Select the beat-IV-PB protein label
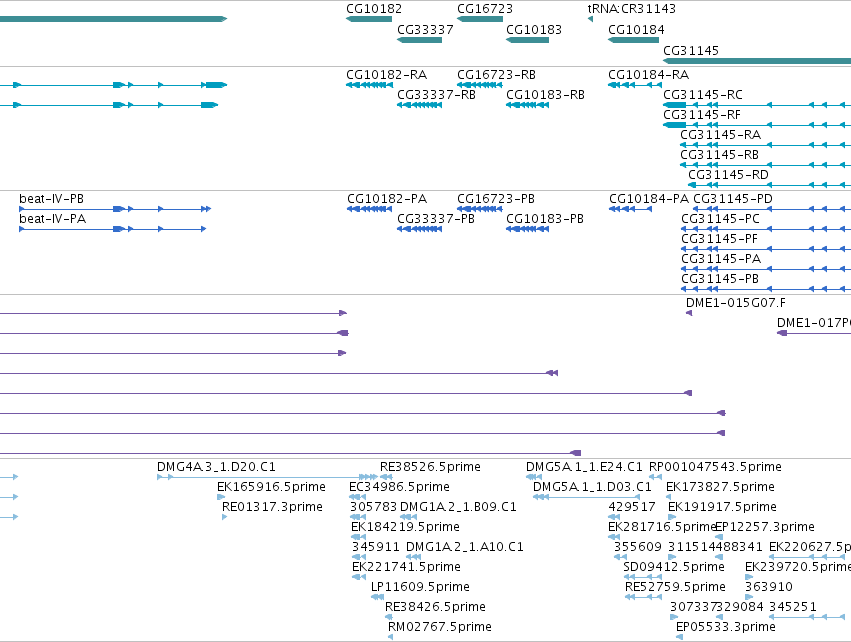Screen dimensions: 851x642 point(52,199)
